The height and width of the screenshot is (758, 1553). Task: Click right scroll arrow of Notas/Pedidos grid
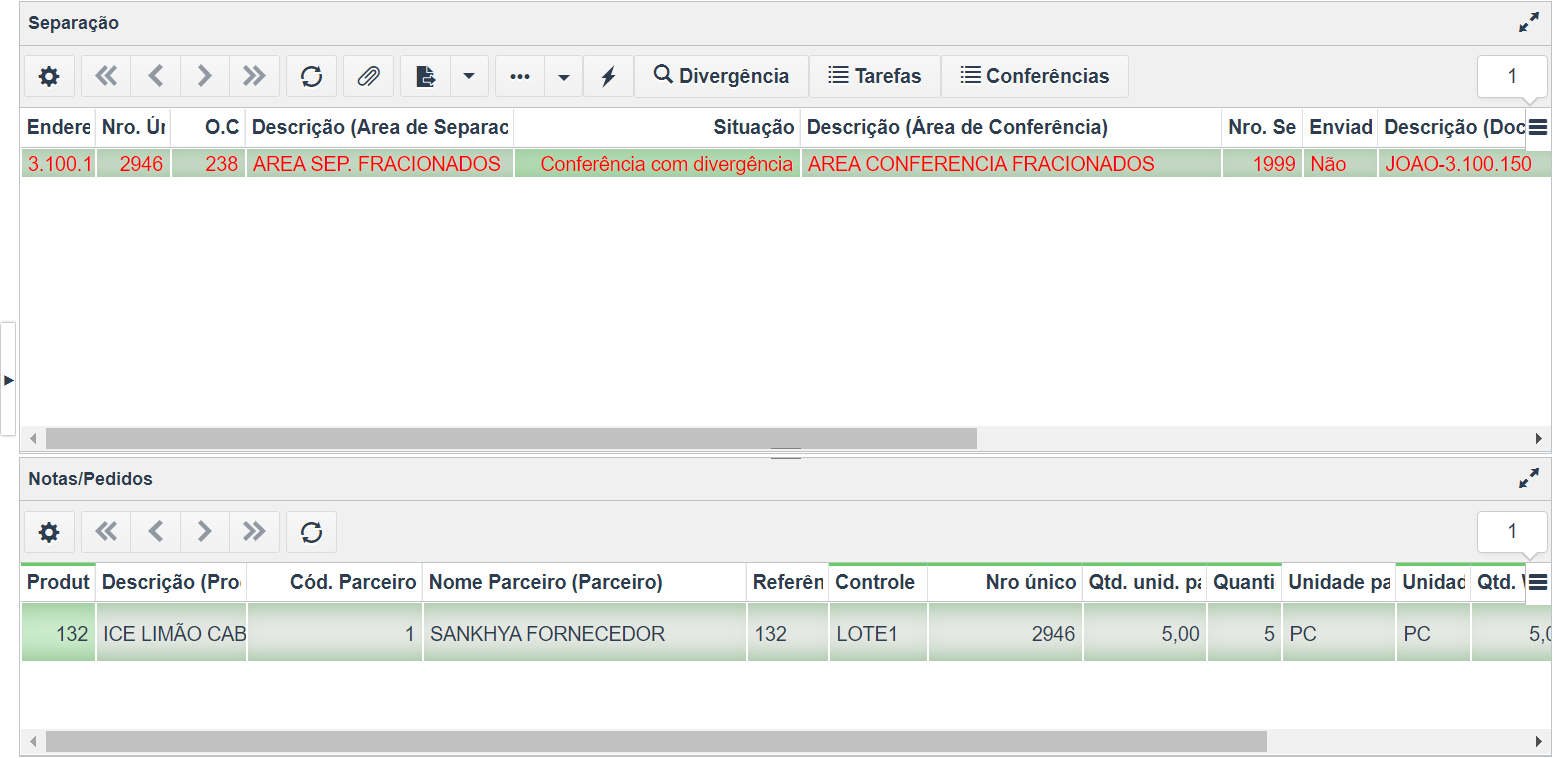(x=1539, y=741)
